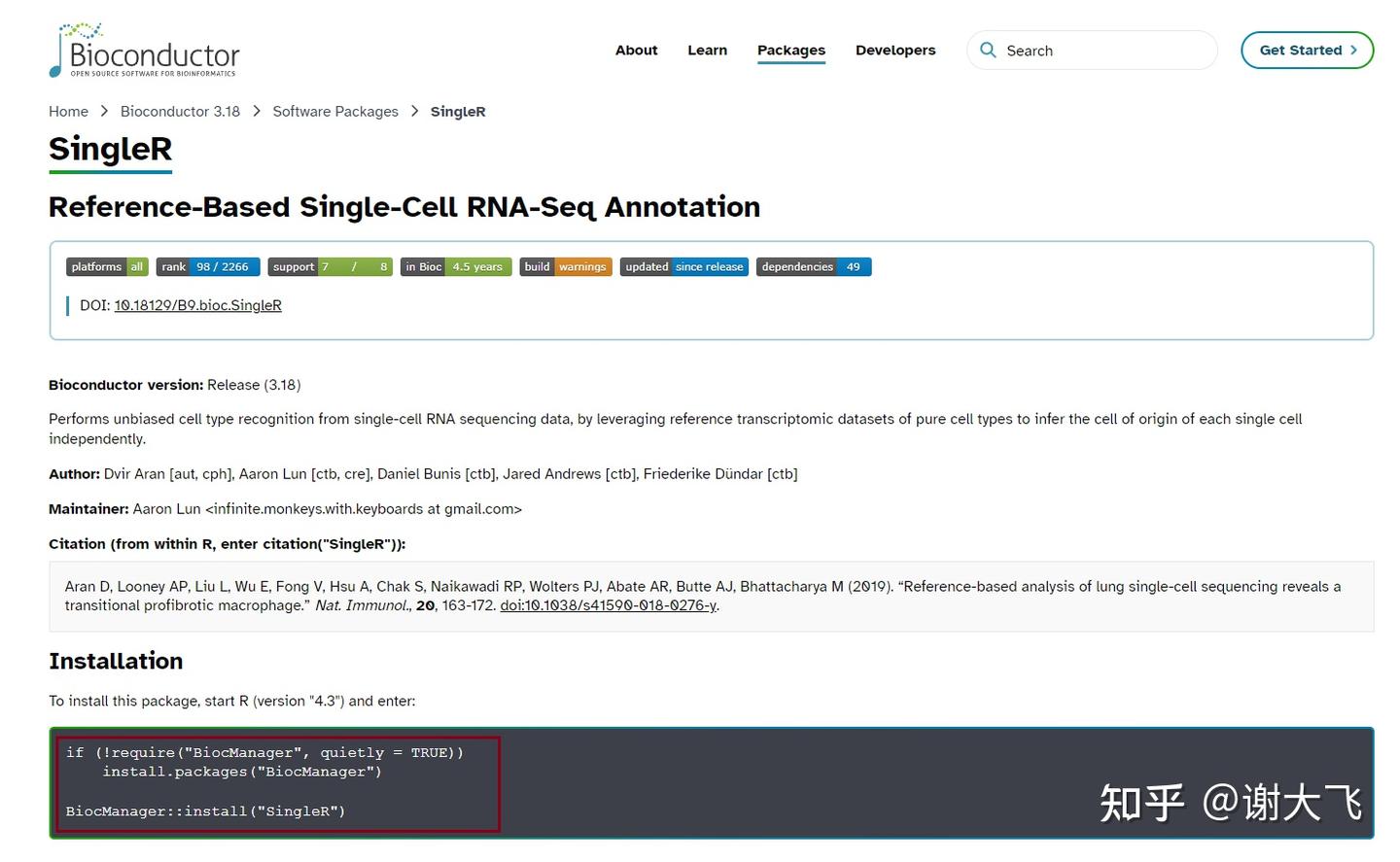Click the 'platforms all' badge
This screenshot has height=862, width=1400.
point(106,266)
